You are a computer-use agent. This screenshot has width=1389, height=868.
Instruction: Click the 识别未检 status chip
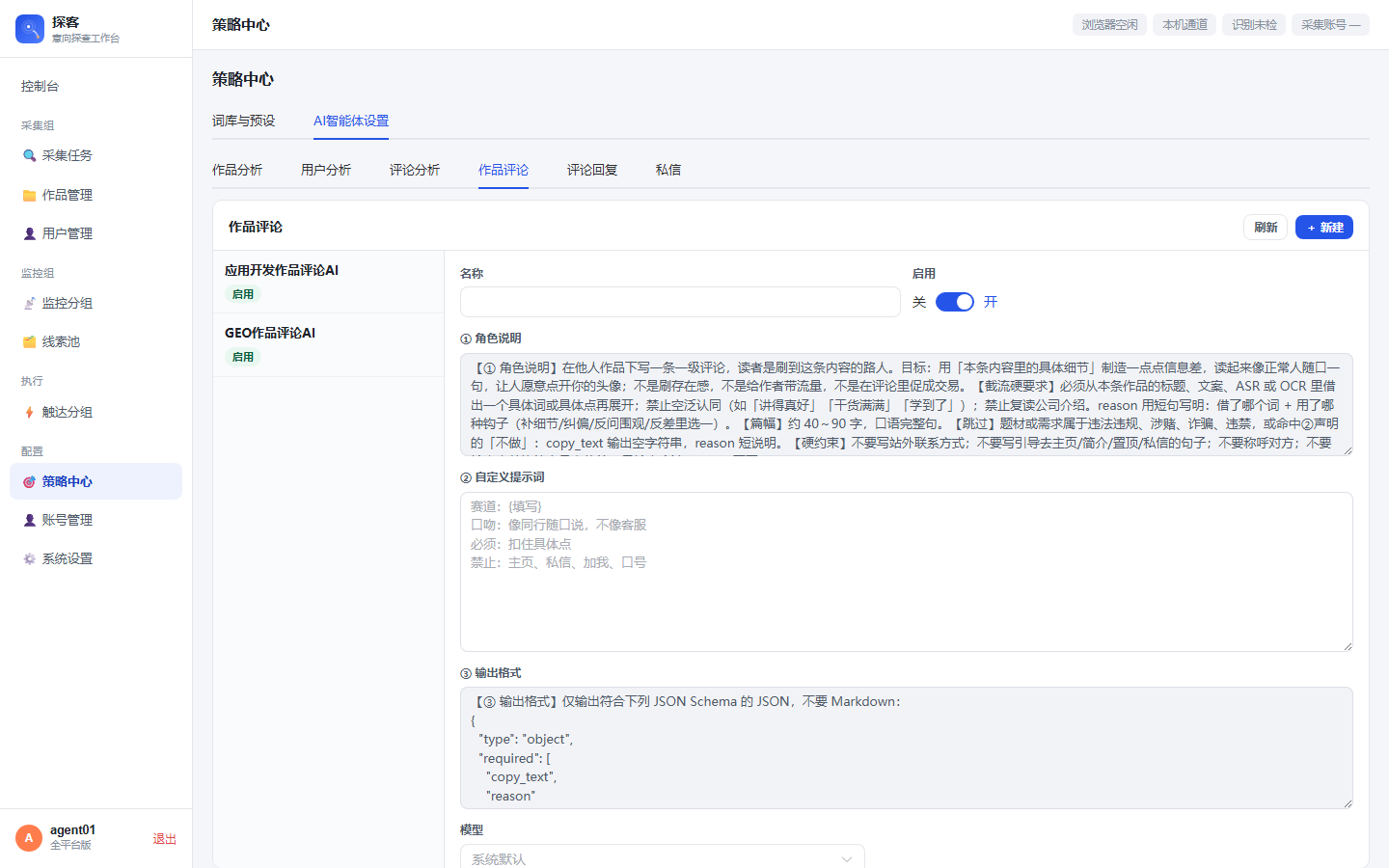(x=1254, y=24)
